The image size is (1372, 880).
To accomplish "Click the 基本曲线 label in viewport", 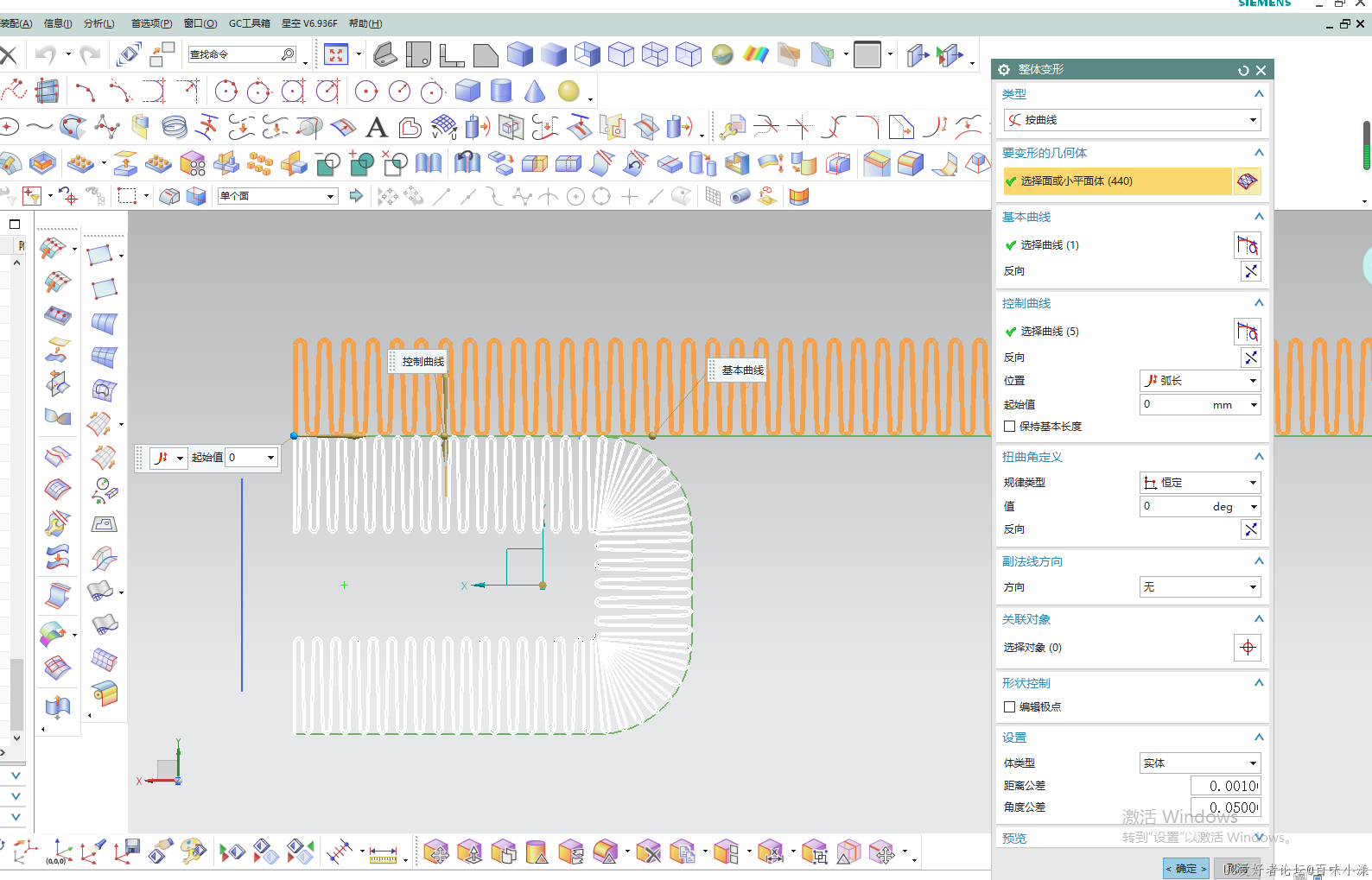I will coord(742,370).
